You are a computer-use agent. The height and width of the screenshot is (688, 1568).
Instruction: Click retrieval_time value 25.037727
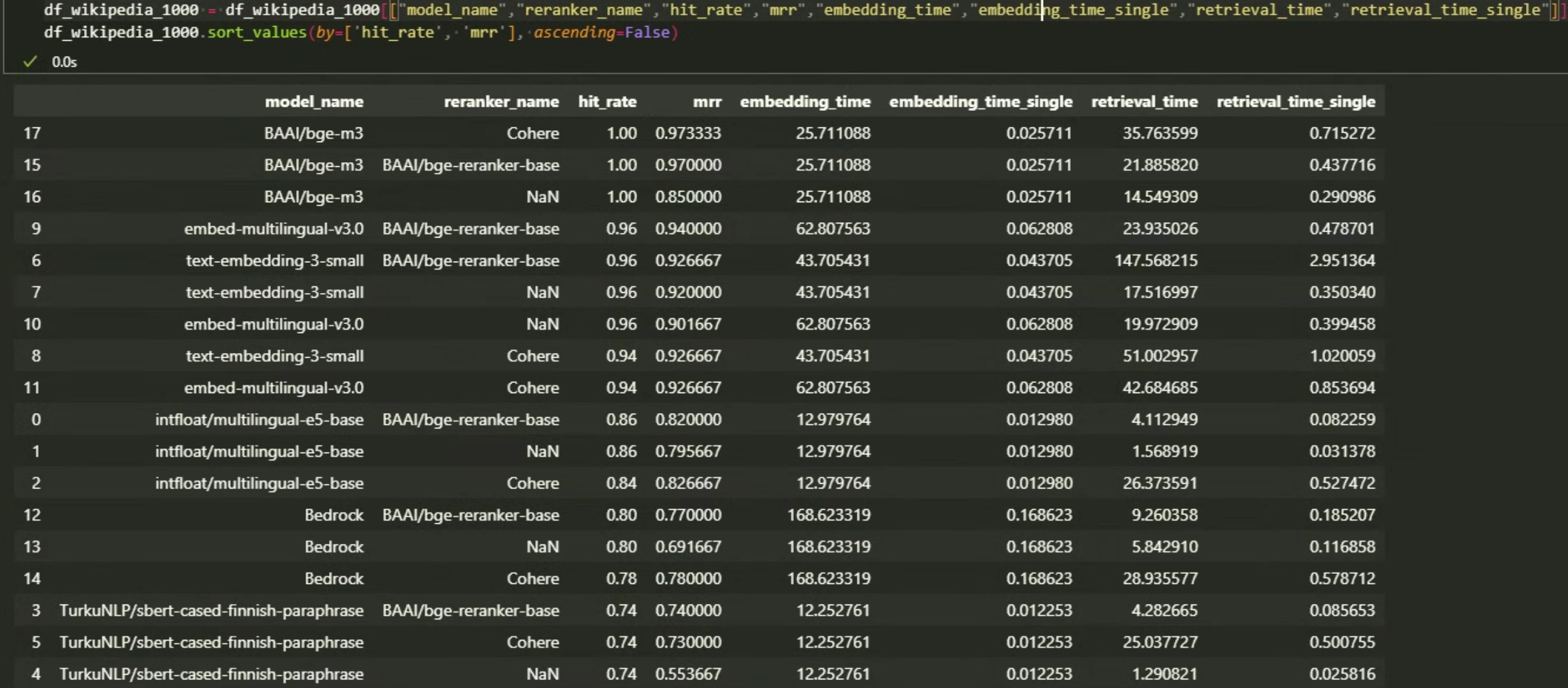[x=1160, y=643]
